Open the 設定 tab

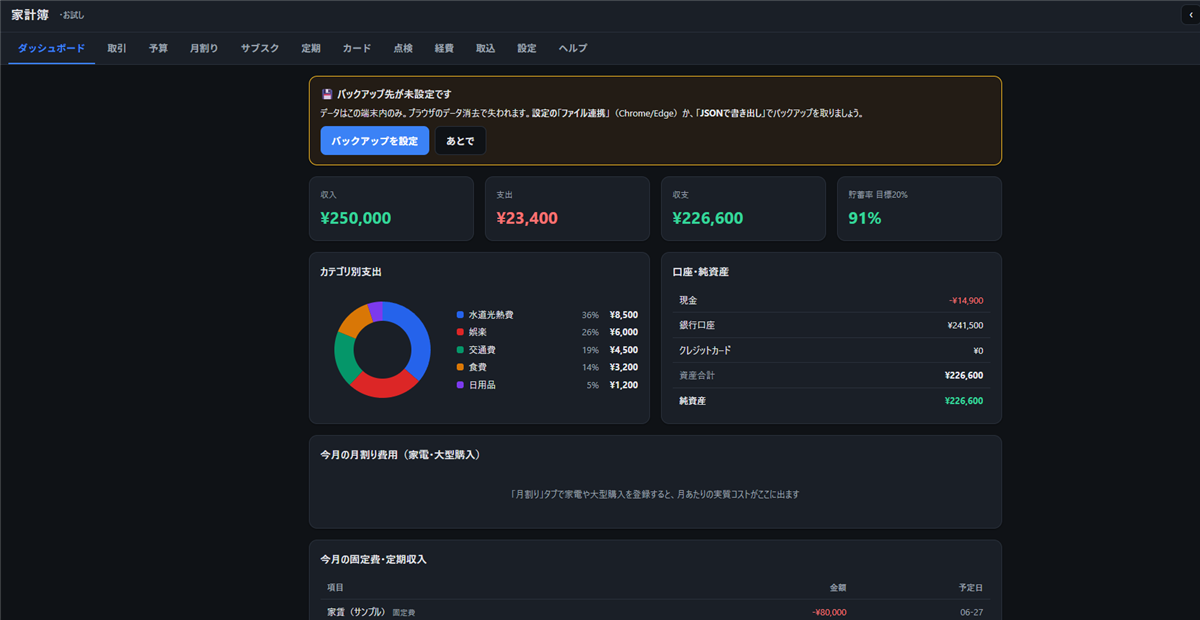527,48
